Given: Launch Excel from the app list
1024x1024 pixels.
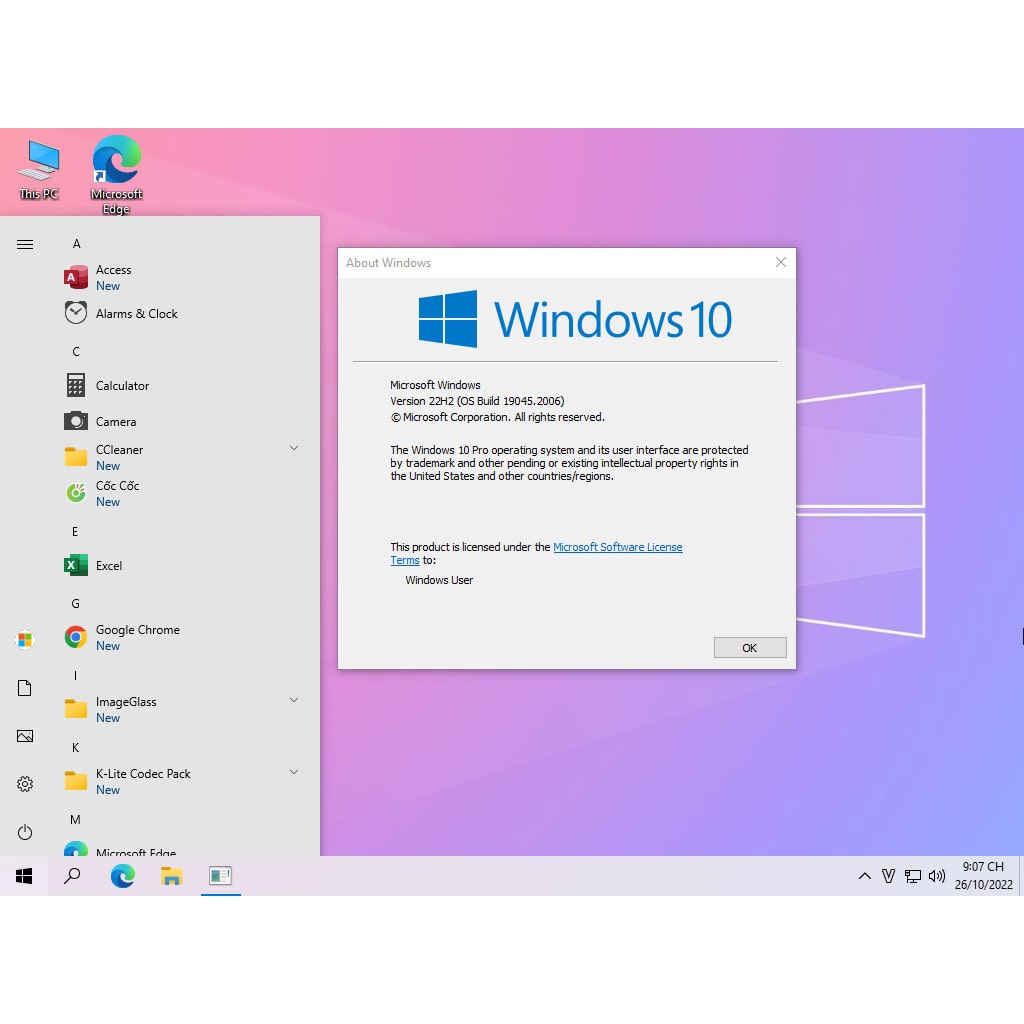Looking at the screenshot, I should pyautogui.click(x=108, y=565).
